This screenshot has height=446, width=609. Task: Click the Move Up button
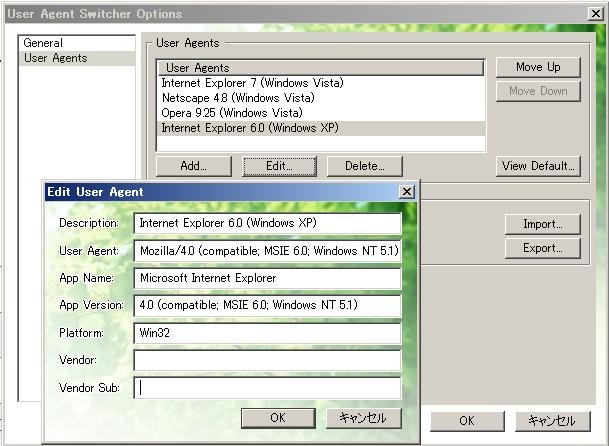pos(538,67)
